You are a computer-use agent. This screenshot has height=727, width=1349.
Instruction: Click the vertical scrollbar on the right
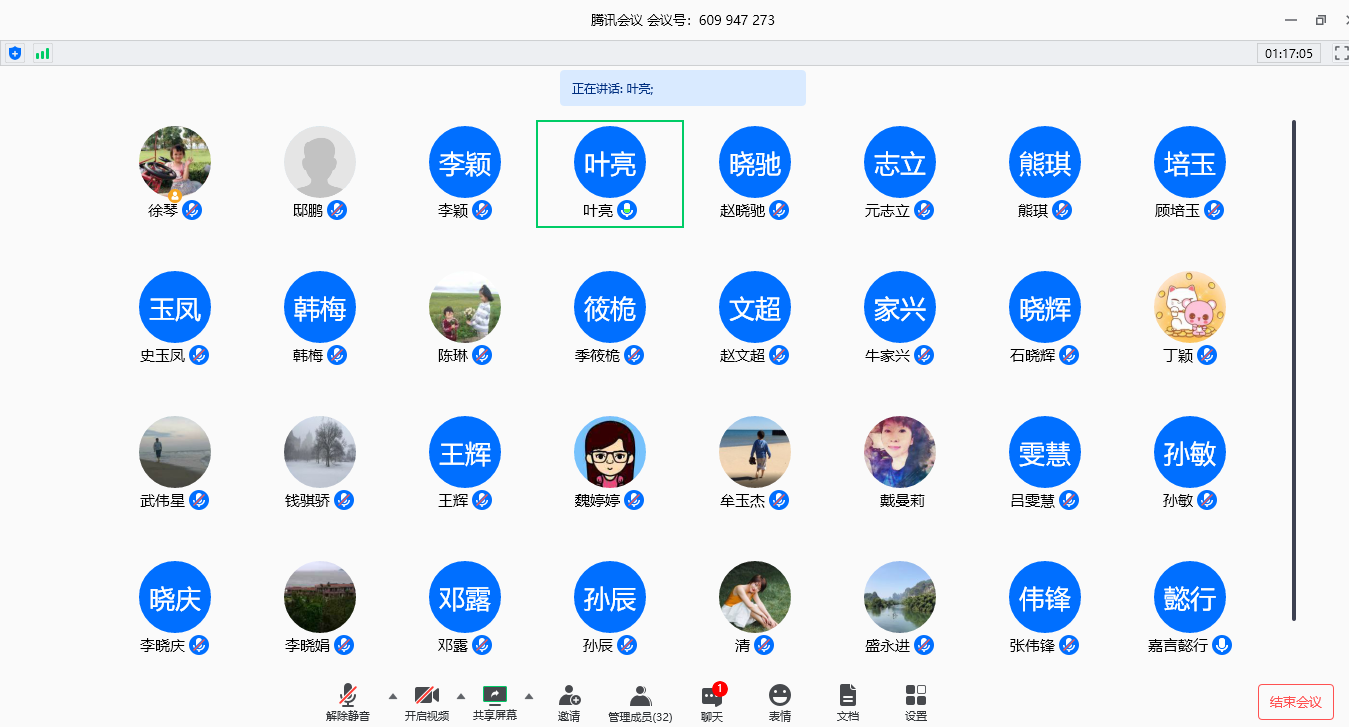tap(1294, 370)
